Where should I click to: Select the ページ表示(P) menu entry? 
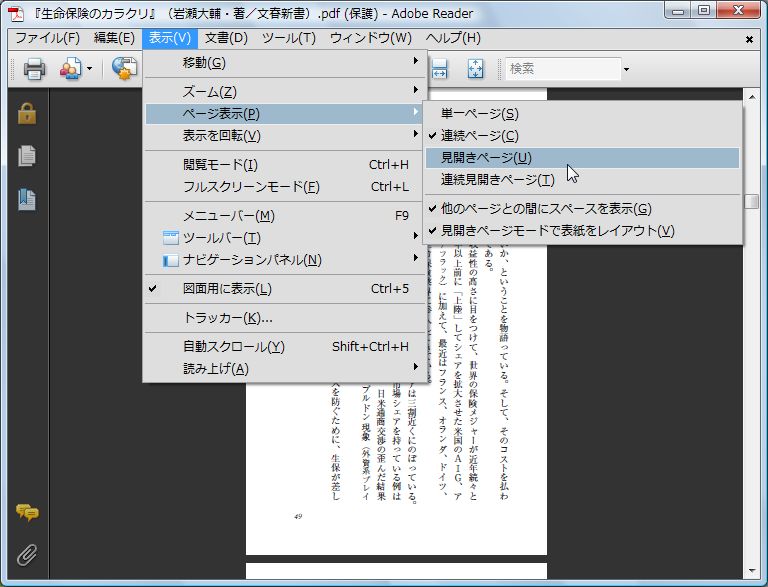click(x=286, y=114)
